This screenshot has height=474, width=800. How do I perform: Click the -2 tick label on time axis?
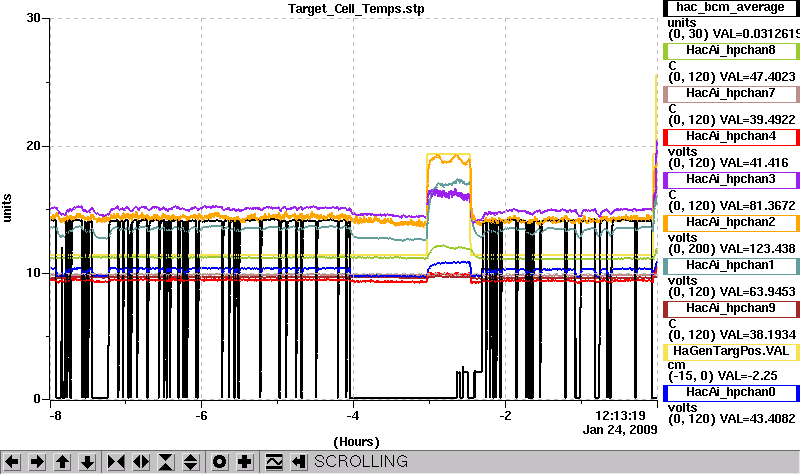click(x=505, y=416)
